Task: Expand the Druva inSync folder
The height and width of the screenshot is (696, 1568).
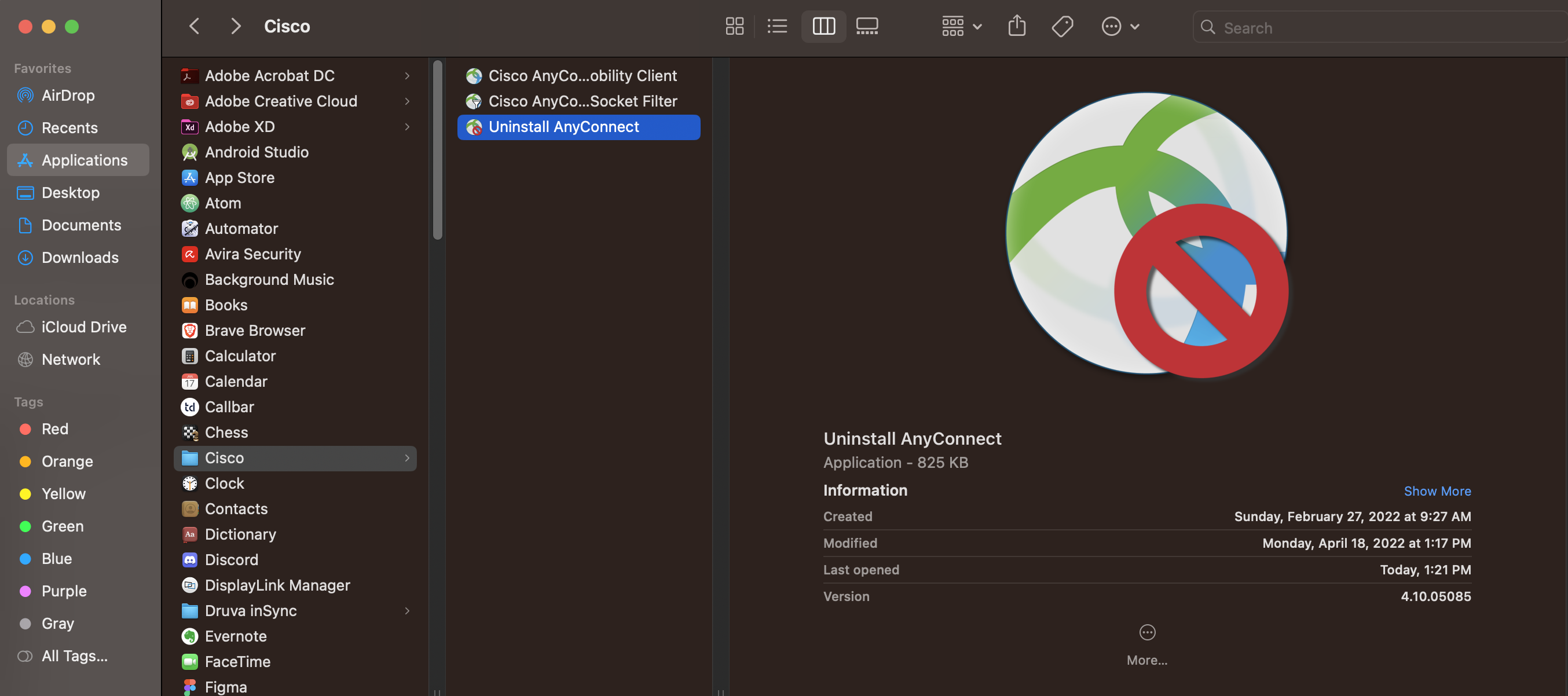Action: click(x=250, y=610)
